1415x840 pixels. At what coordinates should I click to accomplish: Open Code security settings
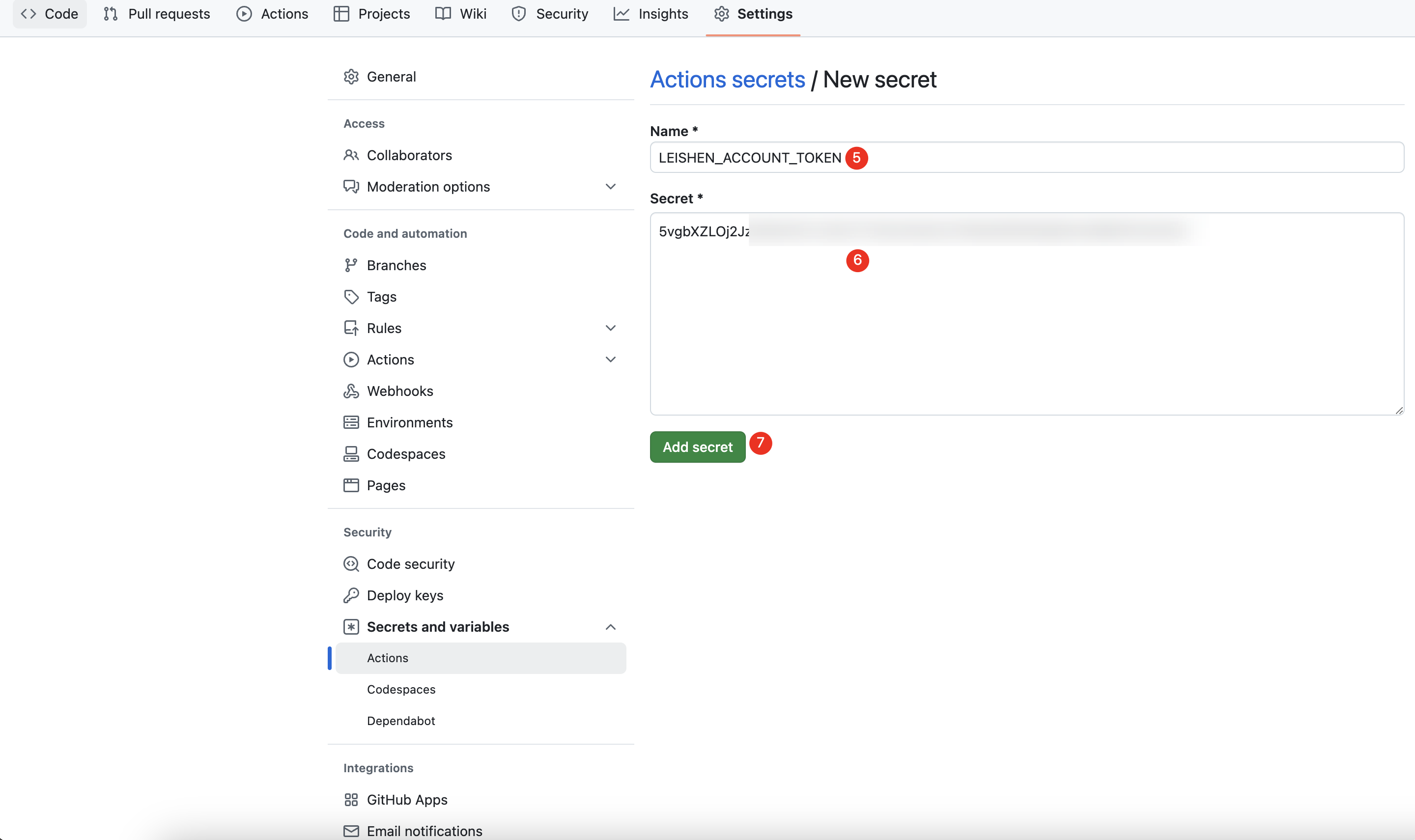coord(481,564)
